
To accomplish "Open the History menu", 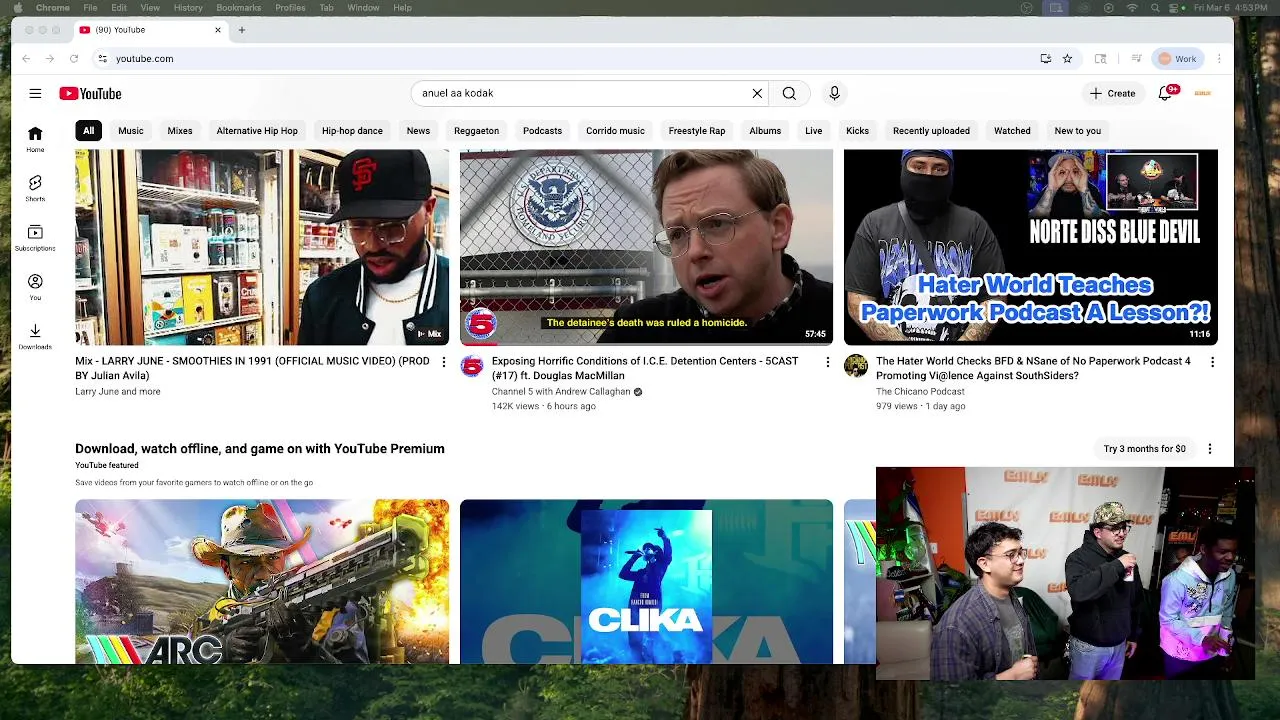I will (x=188, y=8).
